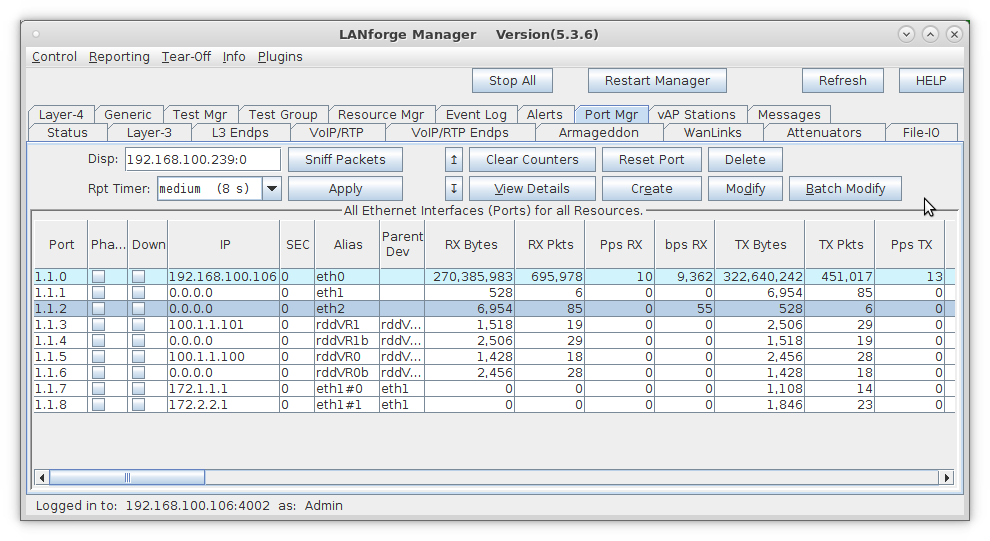The height and width of the screenshot is (541, 990).
Task: Open the Rpt Timer dropdown
Action: pyautogui.click(x=271, y=188)
